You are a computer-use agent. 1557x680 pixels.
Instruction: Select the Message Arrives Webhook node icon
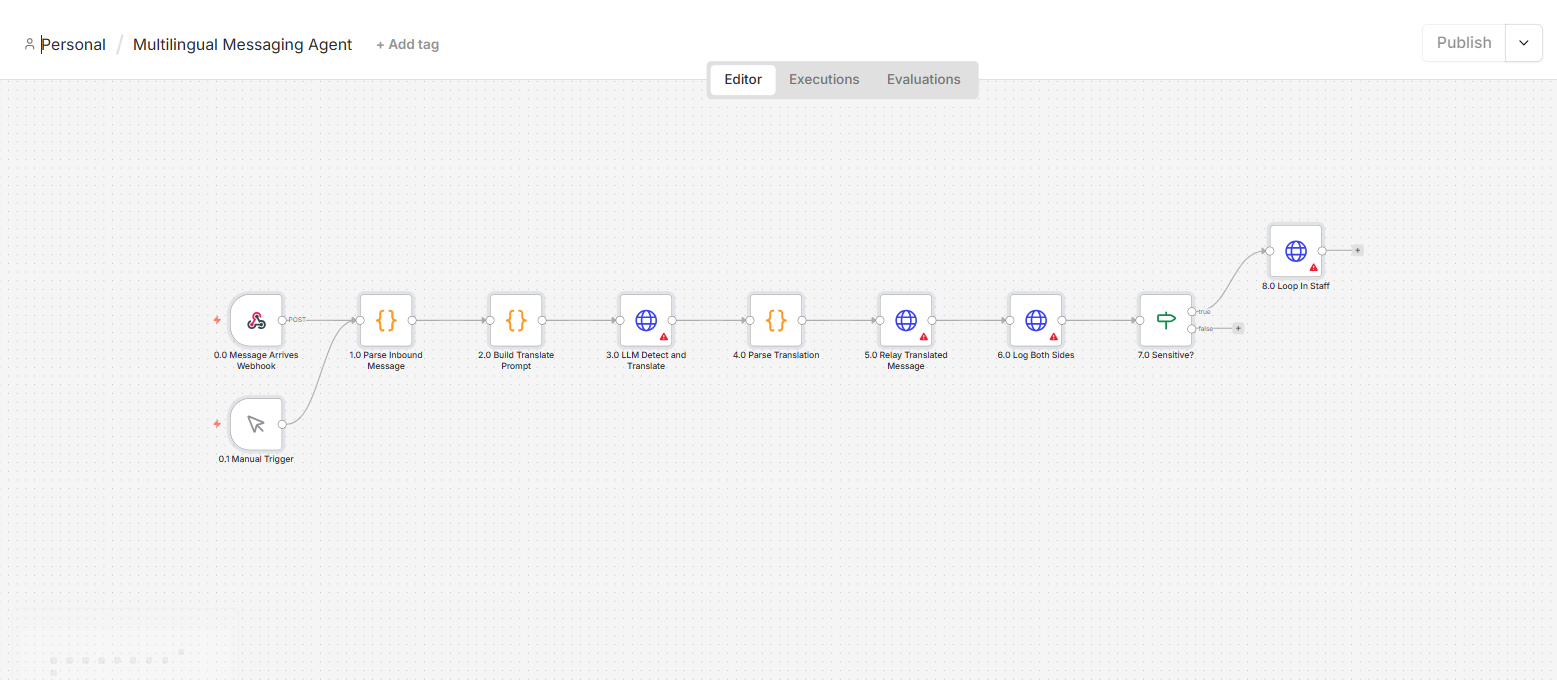(256, 320)
